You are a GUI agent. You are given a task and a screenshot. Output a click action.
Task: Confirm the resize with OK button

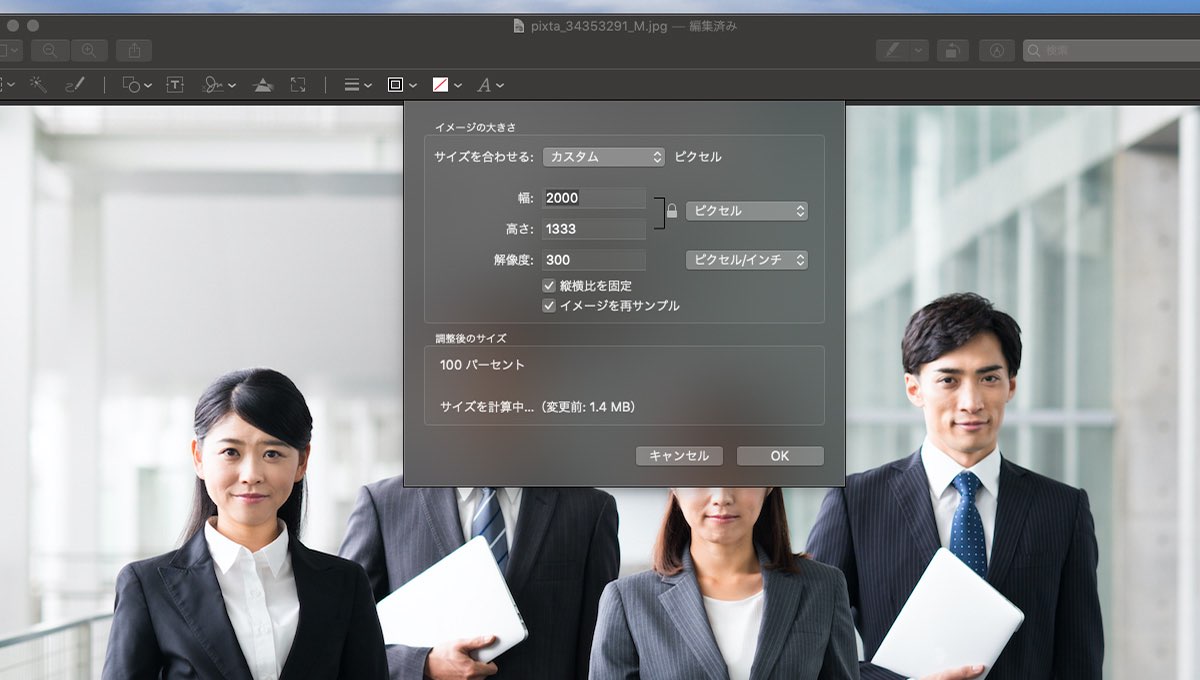pyautogui.click(x=780, y=456)
